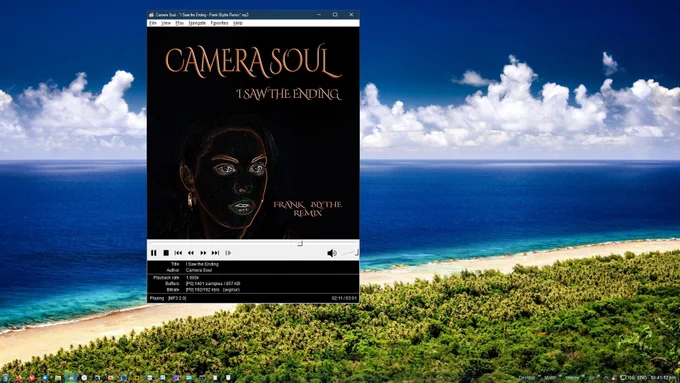Pause playback with the pause button
This screenshot has width=680, height=383.
point(154,253)
